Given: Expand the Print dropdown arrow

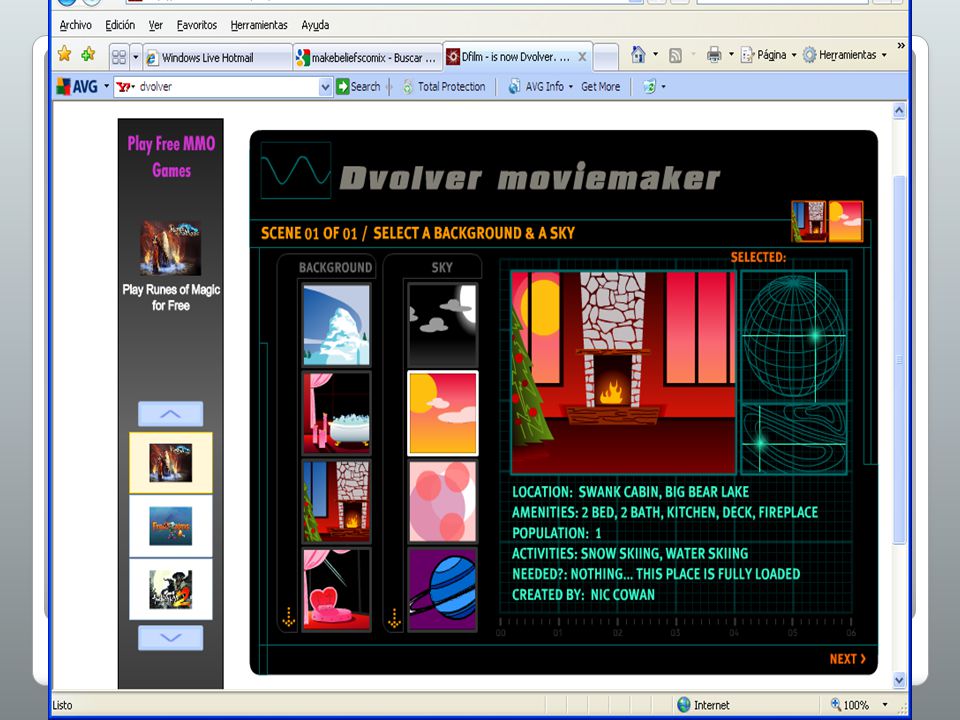Looking at the screenshot, I should (x=731, y=54).
